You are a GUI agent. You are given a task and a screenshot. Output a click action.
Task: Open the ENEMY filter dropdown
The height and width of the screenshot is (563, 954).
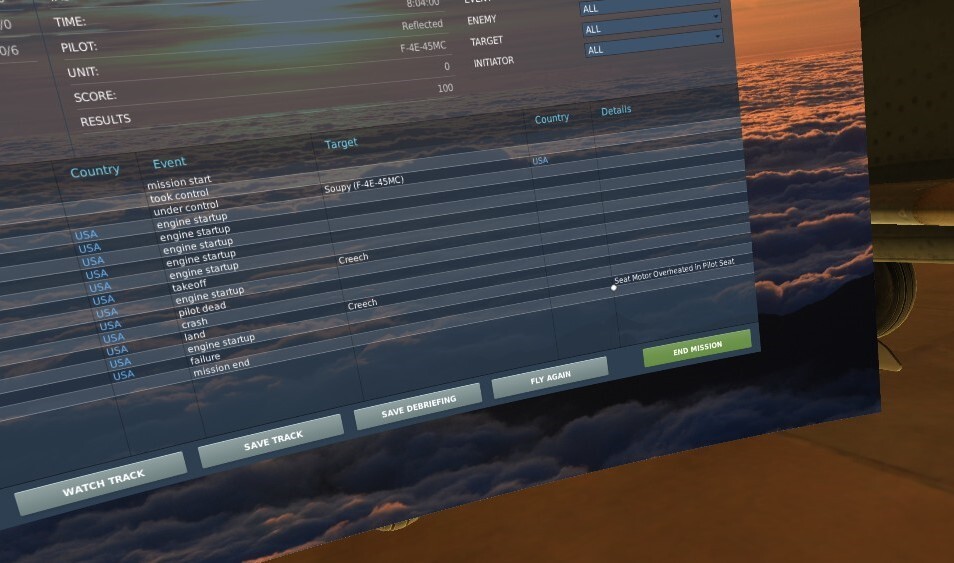click(649, 4)
